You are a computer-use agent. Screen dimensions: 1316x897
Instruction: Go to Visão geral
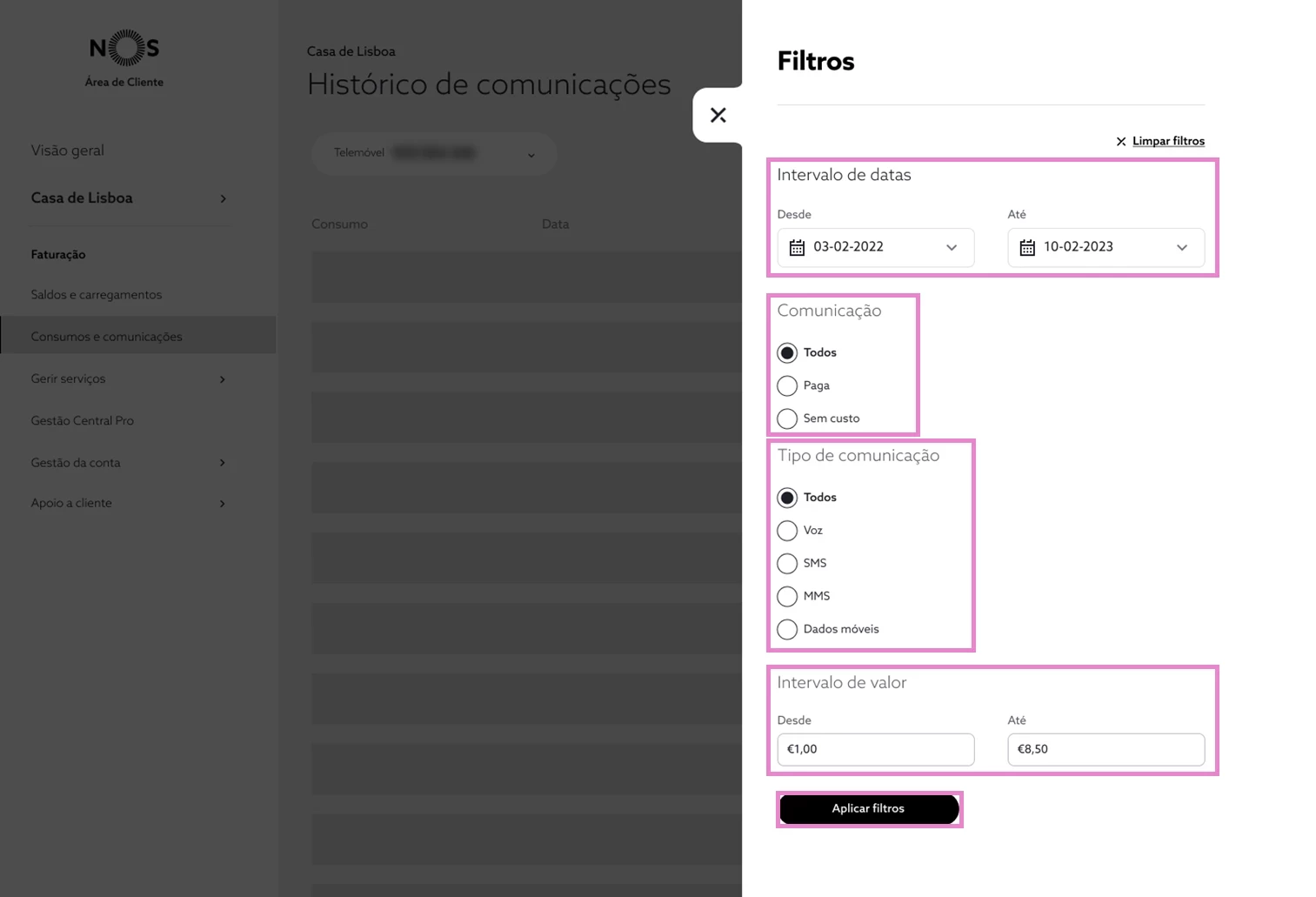point(67,151)
